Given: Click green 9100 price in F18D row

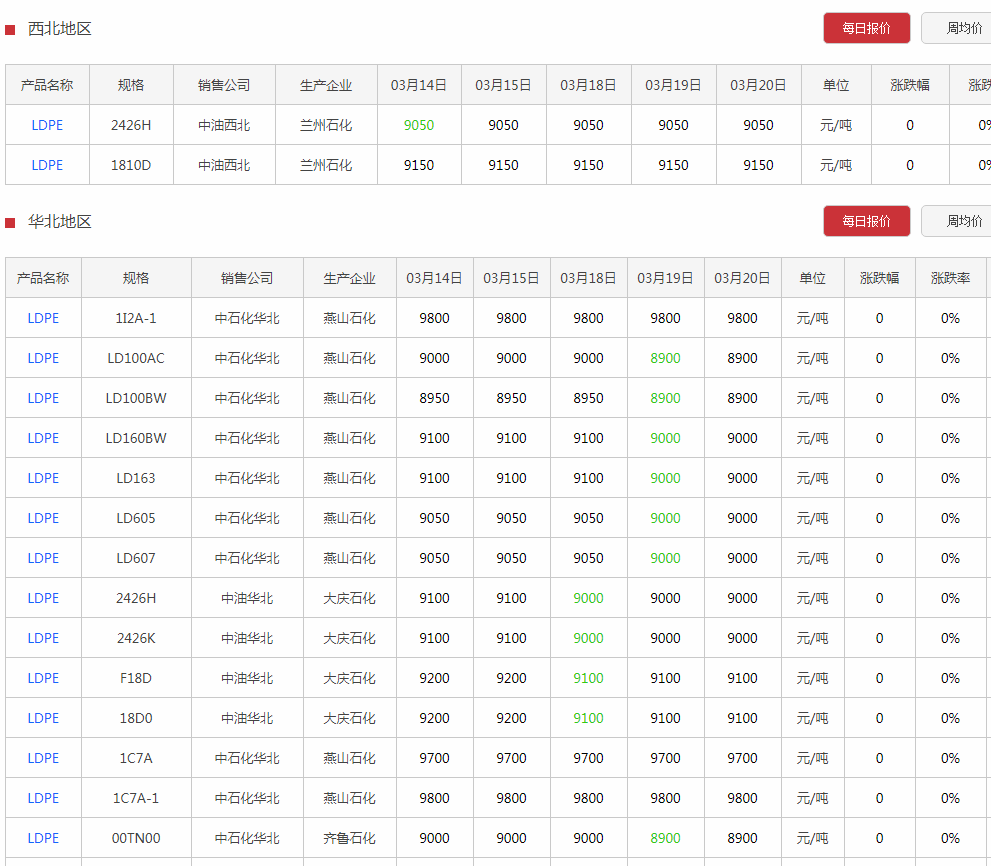Looking at the screenshot, I should tap(588, 678).
